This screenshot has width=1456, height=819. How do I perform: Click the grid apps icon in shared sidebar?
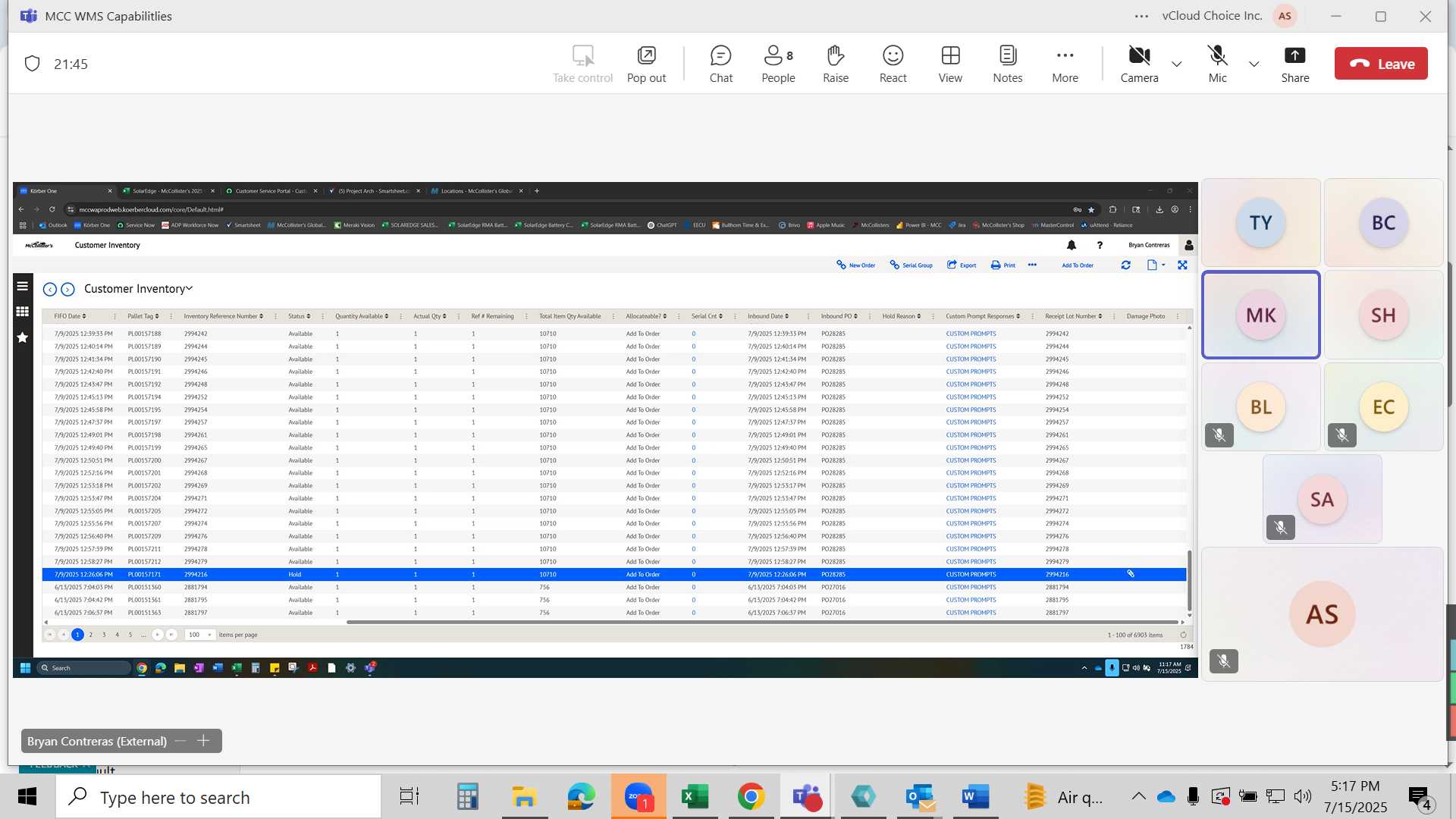point(23,312)
